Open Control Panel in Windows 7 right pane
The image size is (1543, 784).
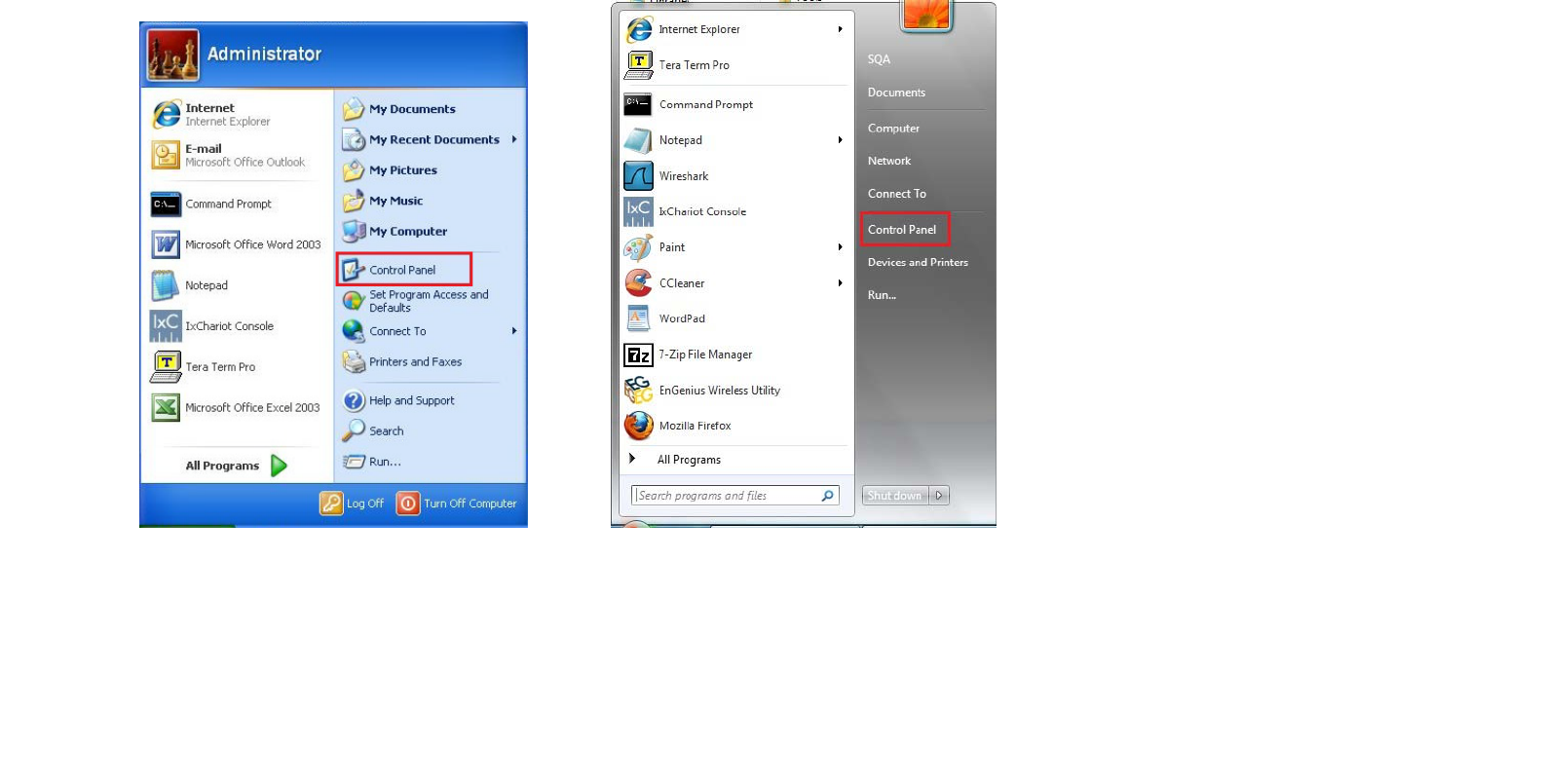coord(902,230)
